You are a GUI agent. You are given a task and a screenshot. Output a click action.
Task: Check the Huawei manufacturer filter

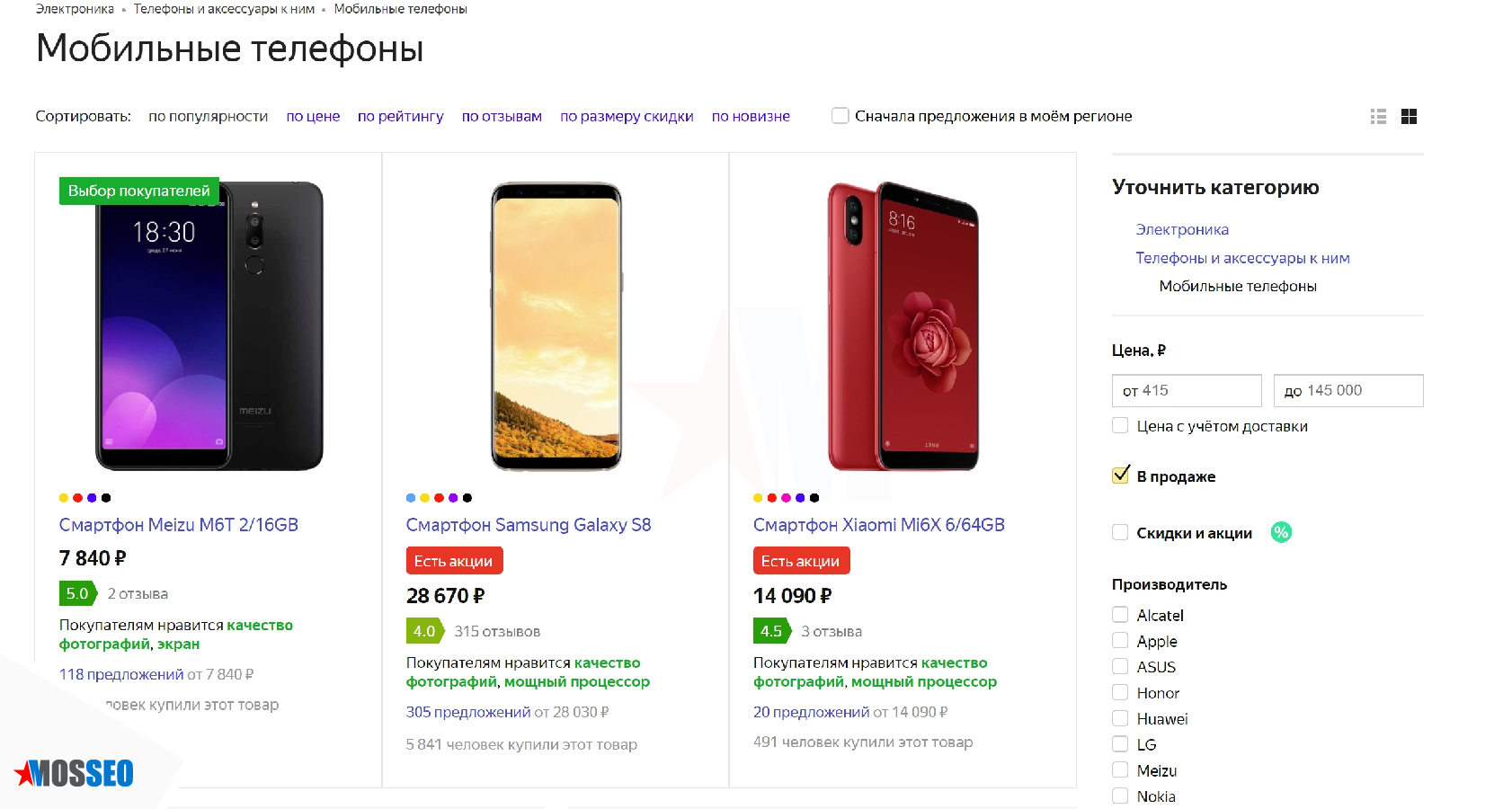[x=1120, y=717]
